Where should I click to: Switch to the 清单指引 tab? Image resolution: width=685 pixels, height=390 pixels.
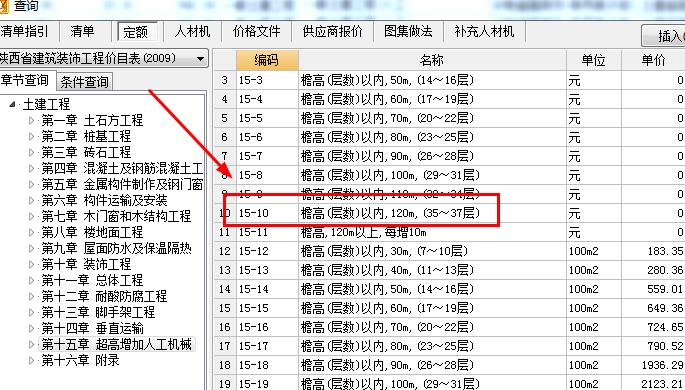[x=24, y=31]
